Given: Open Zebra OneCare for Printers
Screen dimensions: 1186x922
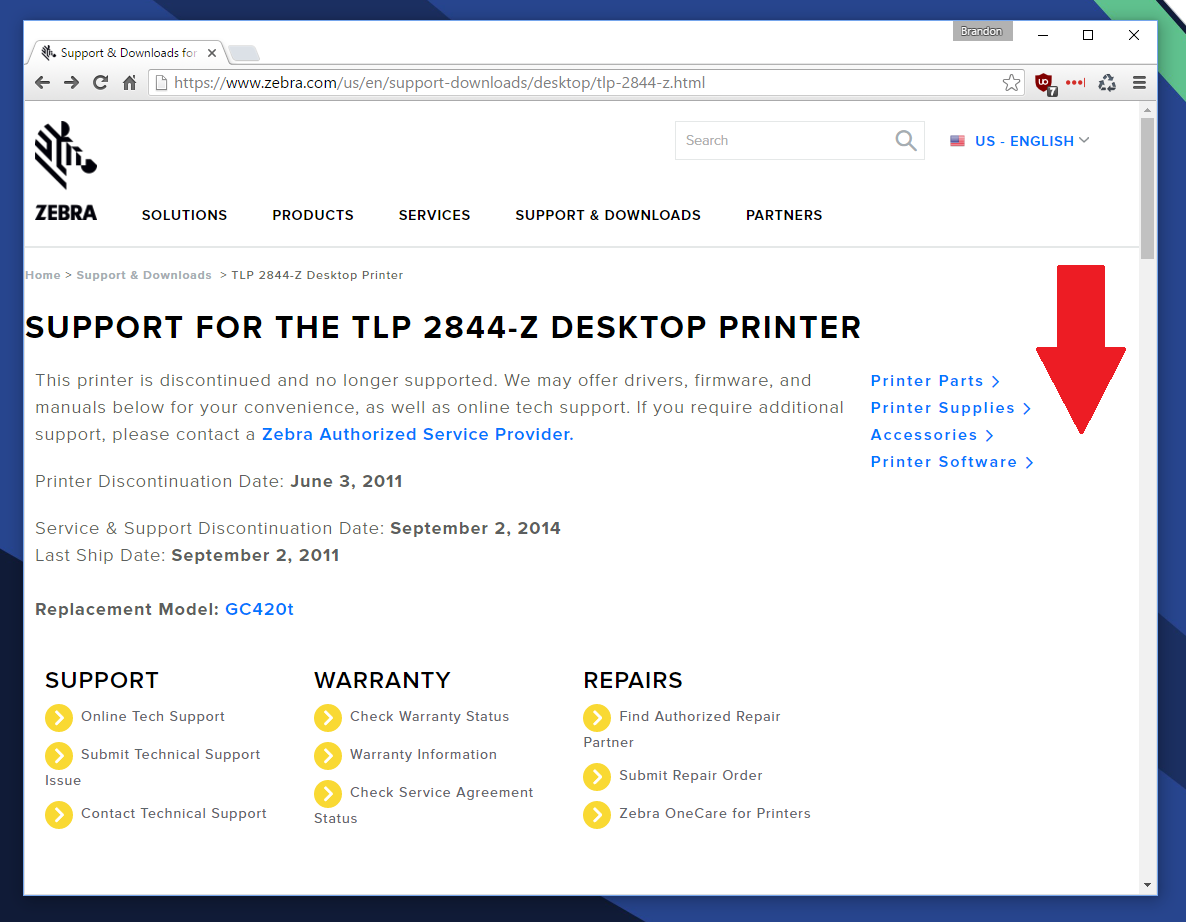Looking at the screenshot, I should point(715,813).
